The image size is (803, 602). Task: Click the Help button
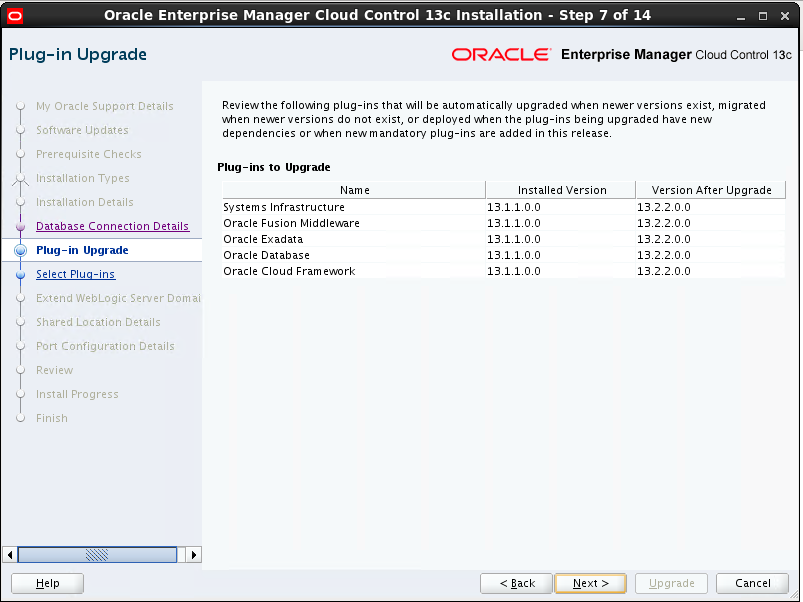coord(46,583)
